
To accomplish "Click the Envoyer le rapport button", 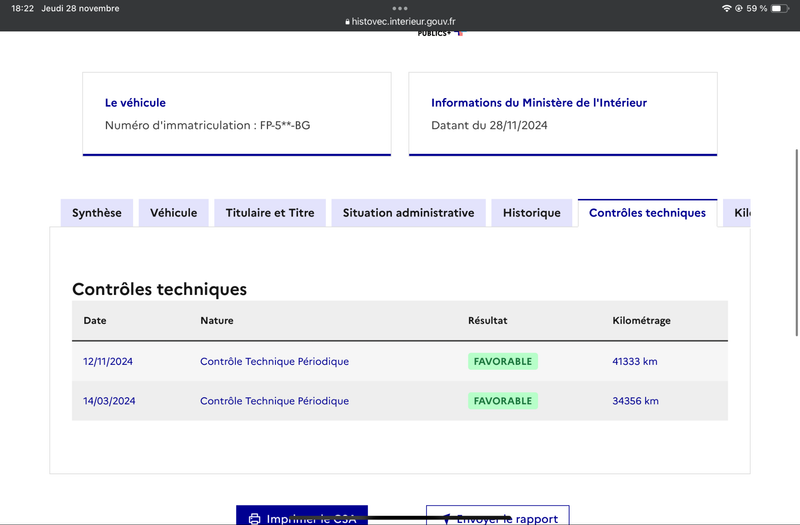I will pyautogui.click(x=497, y=515).
